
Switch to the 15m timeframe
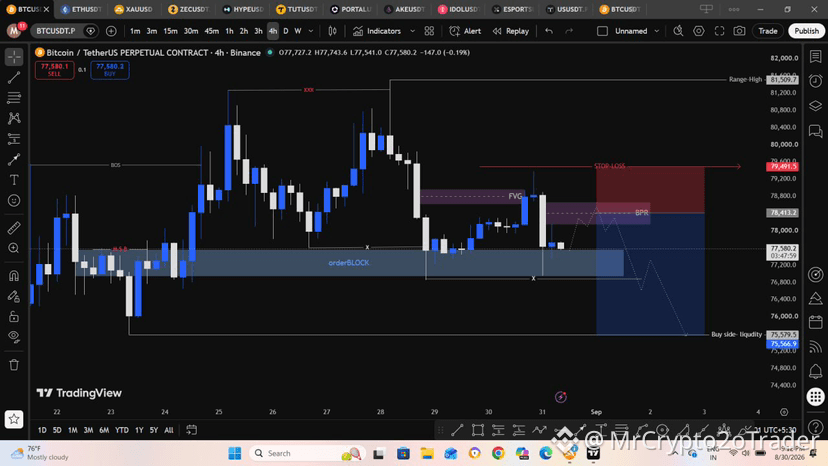(170, 31)
